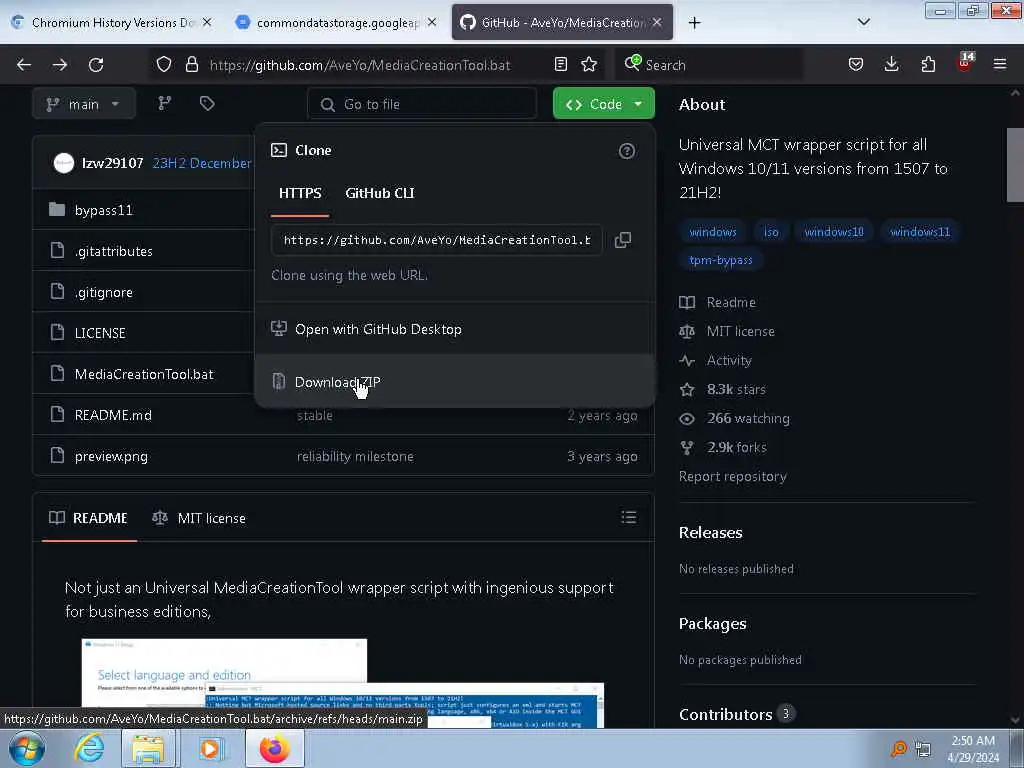Click the browser Search box
This screenshot has width=1024, height=768.
pyautogui.click(x=709, y=65)
